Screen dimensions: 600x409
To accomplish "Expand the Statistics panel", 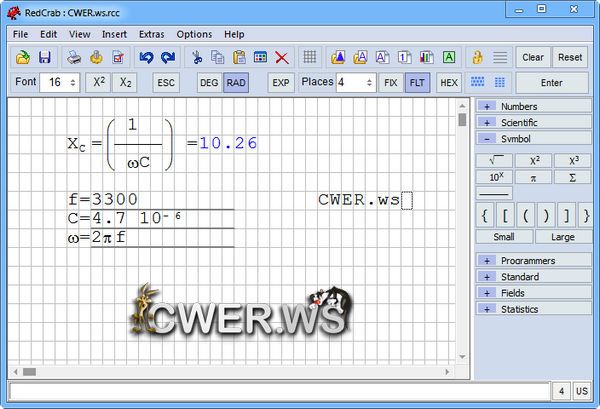I will pyautogui.click(x=487, y=309).
